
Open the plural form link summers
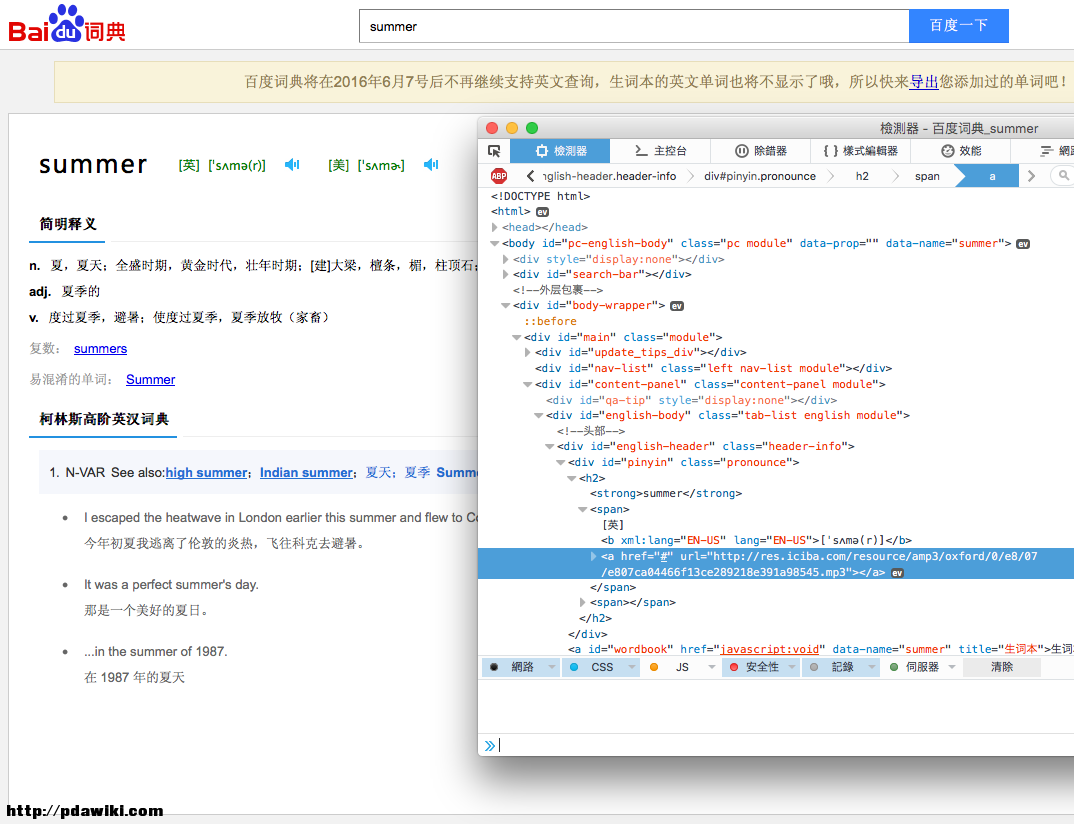click(101, 349)
